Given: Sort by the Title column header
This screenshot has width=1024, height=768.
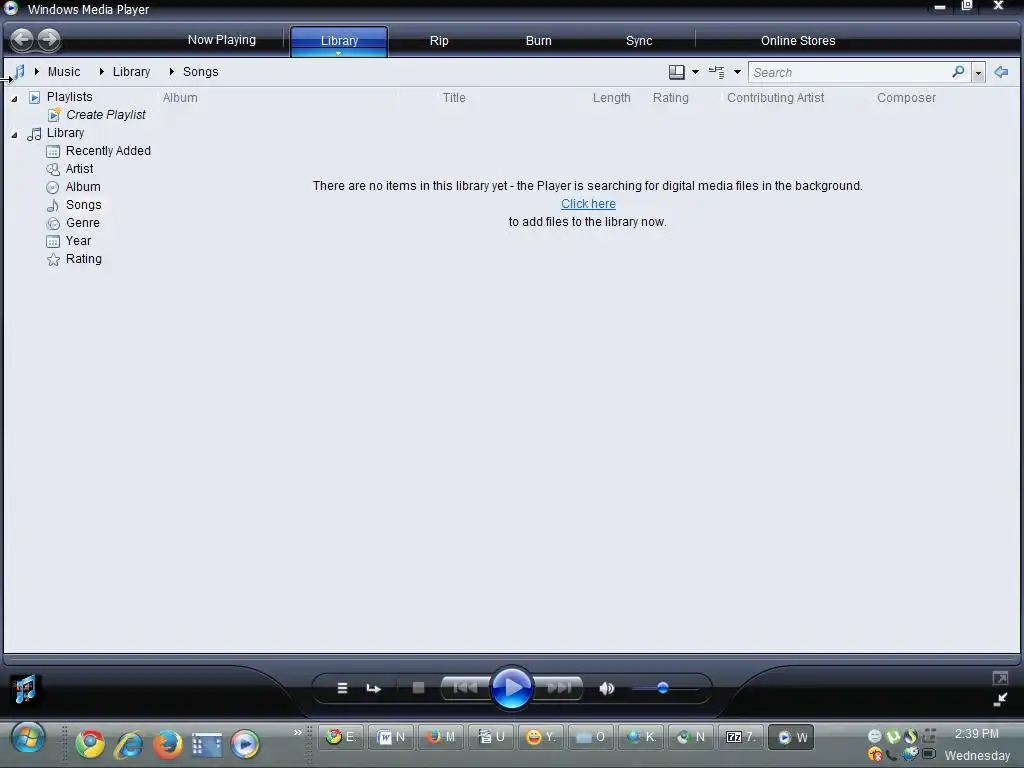Looking at the screenshot, I should [454, 98].
